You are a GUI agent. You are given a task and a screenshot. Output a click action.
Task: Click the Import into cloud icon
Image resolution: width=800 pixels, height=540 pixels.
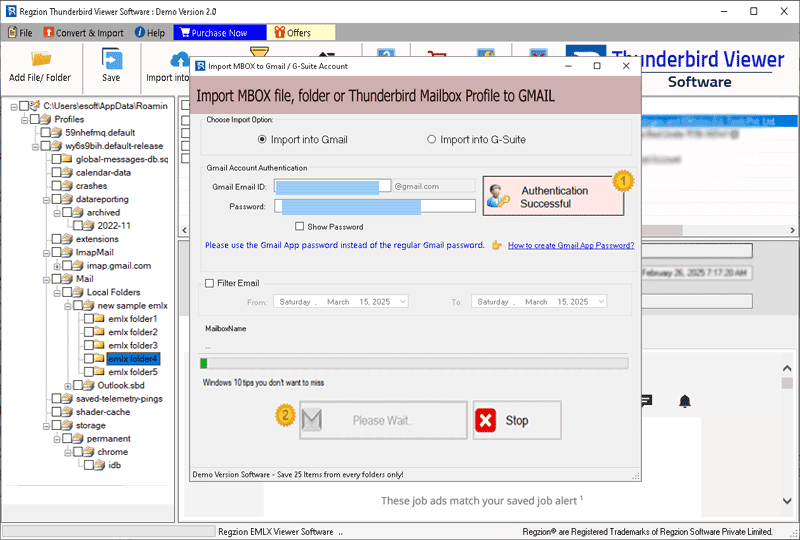pyautogui.click(x=180, y=60)
